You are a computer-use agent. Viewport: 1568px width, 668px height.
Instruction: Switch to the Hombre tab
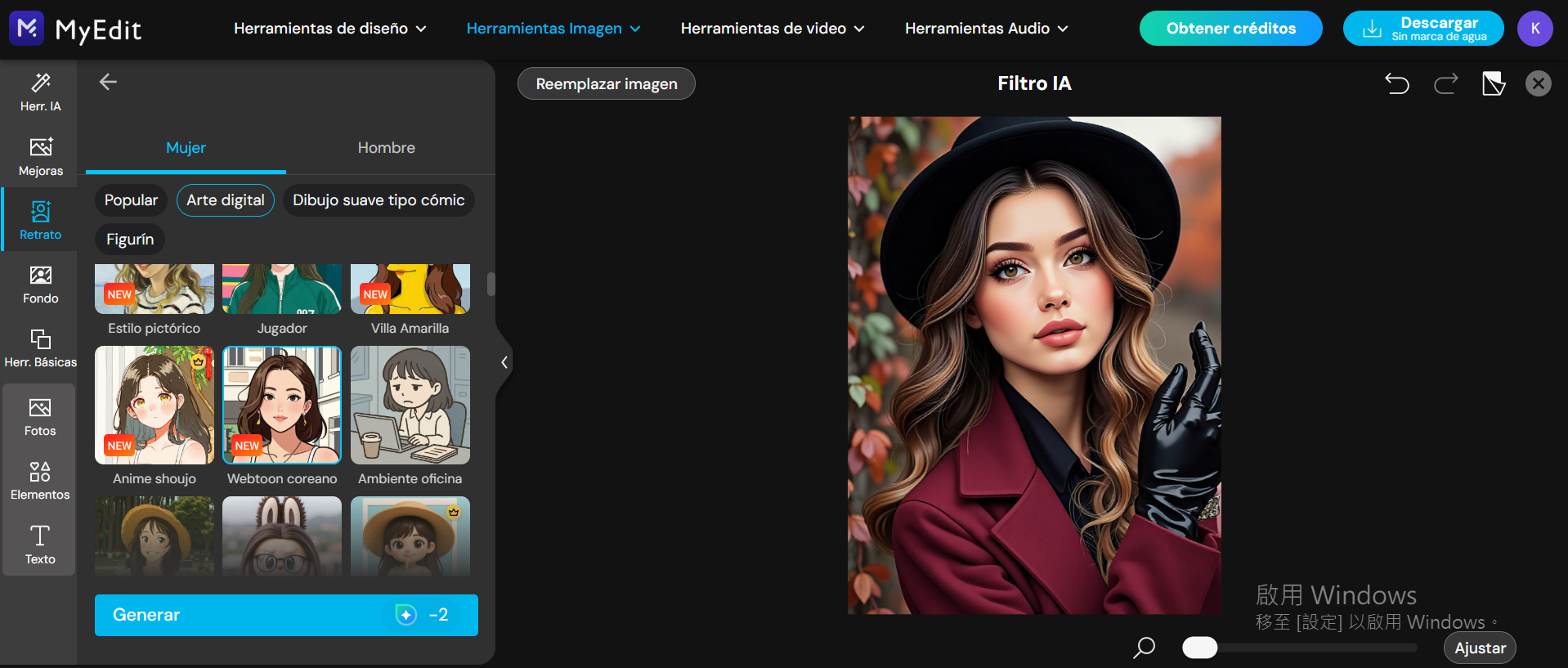pyautogui.click(x=387, y=148)
